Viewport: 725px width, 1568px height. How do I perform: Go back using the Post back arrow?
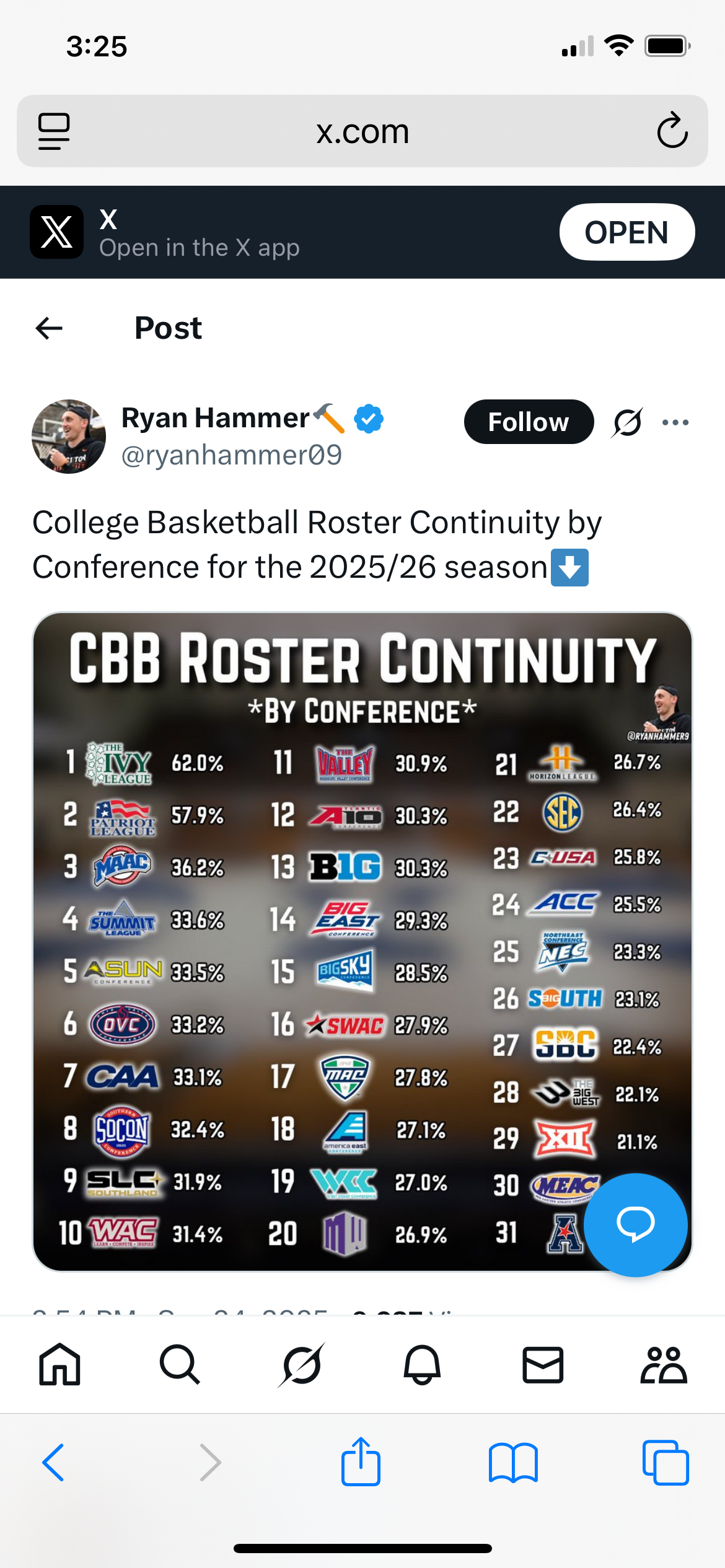(50, 328)
